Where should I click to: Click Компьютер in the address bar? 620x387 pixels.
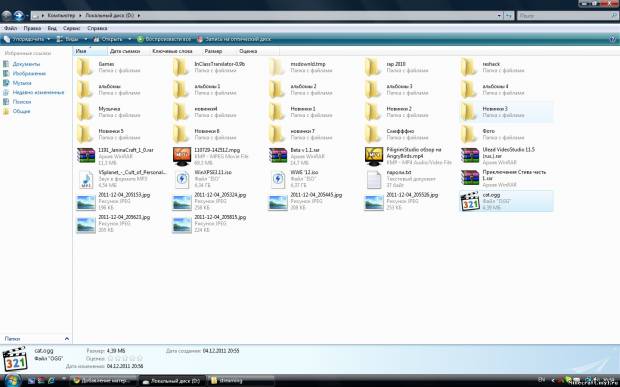coord(61,16)
